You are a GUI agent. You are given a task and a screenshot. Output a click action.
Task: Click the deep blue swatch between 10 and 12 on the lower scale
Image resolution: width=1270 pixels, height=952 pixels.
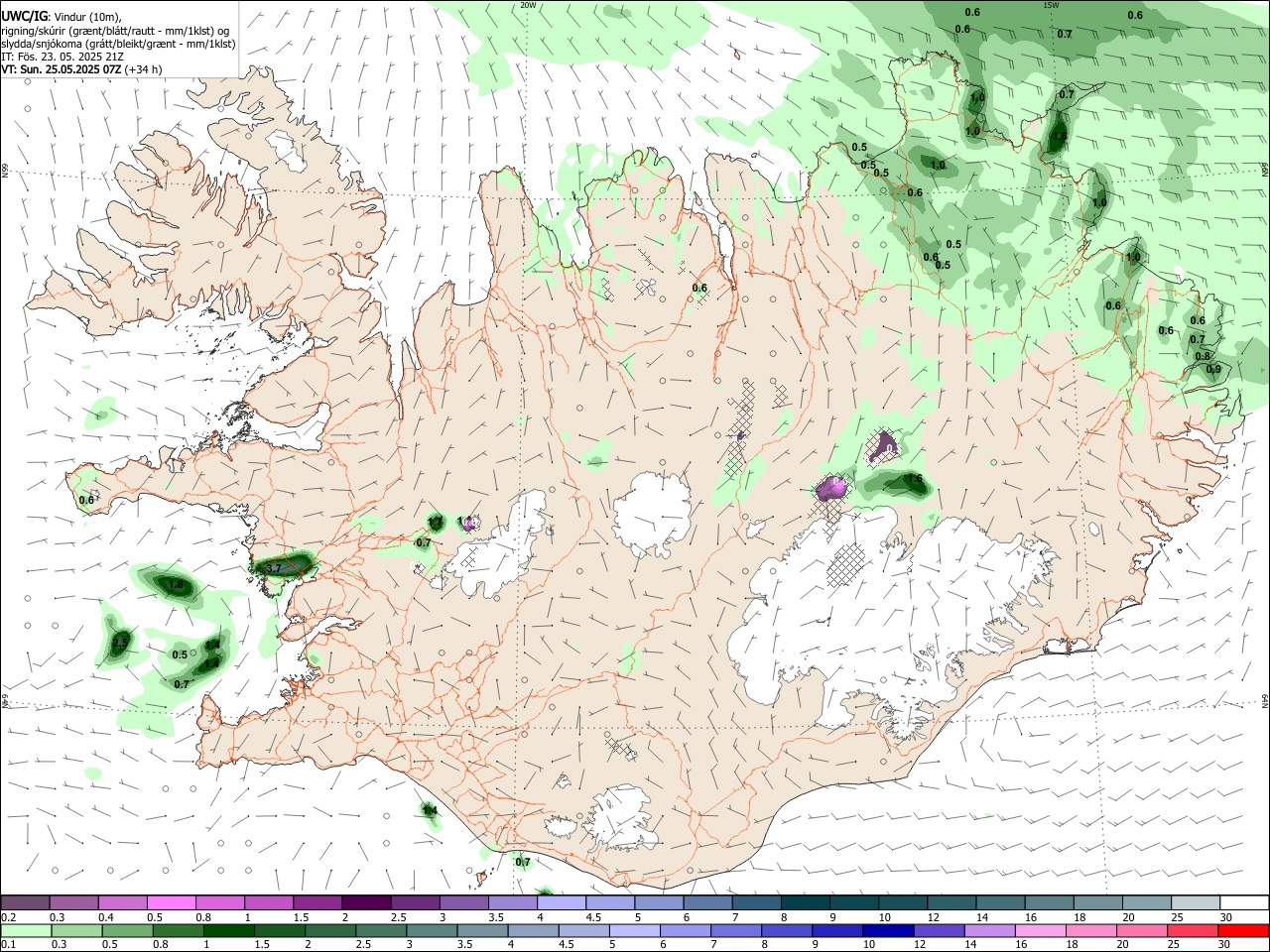[x=888, y=930]
